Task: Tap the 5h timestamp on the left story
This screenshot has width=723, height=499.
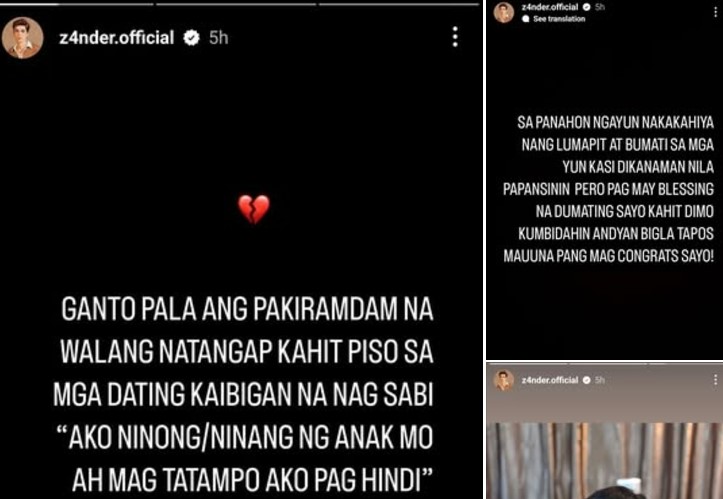Action: [219, 38]
